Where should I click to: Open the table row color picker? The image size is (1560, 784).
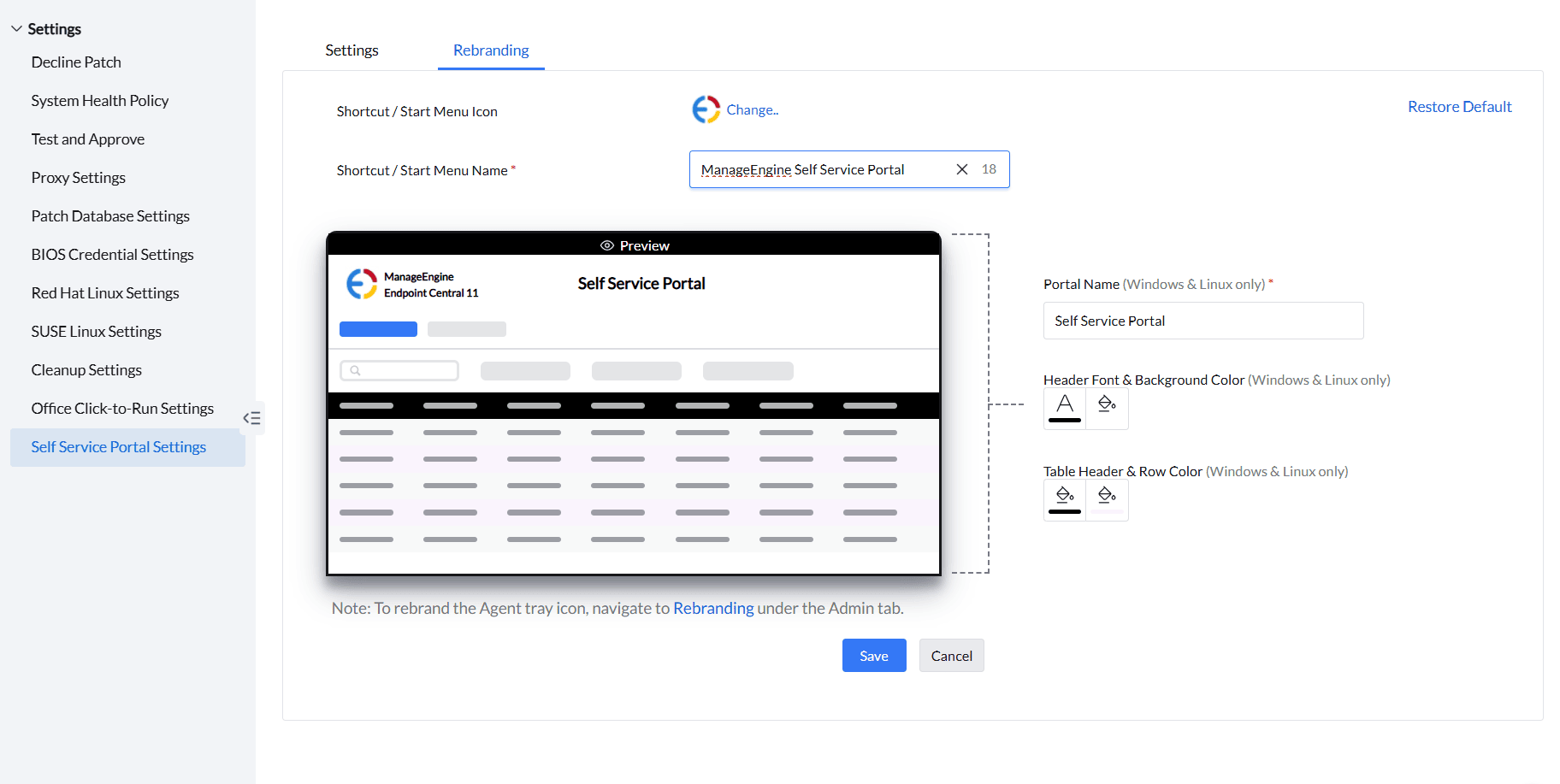click(x=1107, y=499)
